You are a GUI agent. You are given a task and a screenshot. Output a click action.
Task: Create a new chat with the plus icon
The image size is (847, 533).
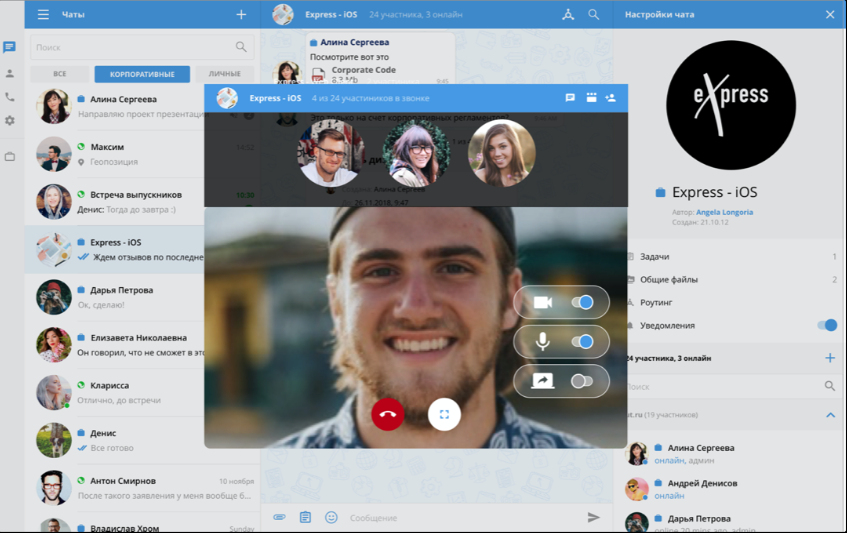(241, 15)
